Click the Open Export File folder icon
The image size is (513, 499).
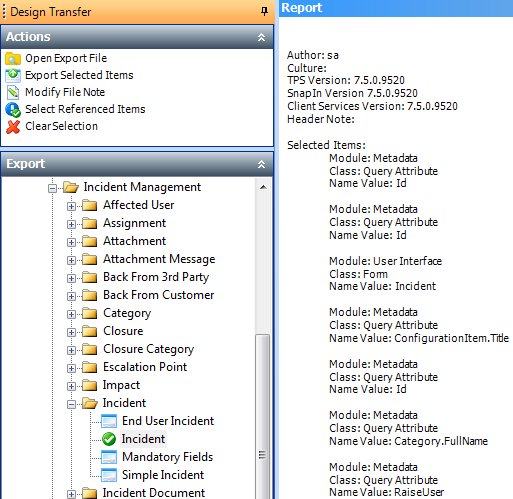click(13, 58)
